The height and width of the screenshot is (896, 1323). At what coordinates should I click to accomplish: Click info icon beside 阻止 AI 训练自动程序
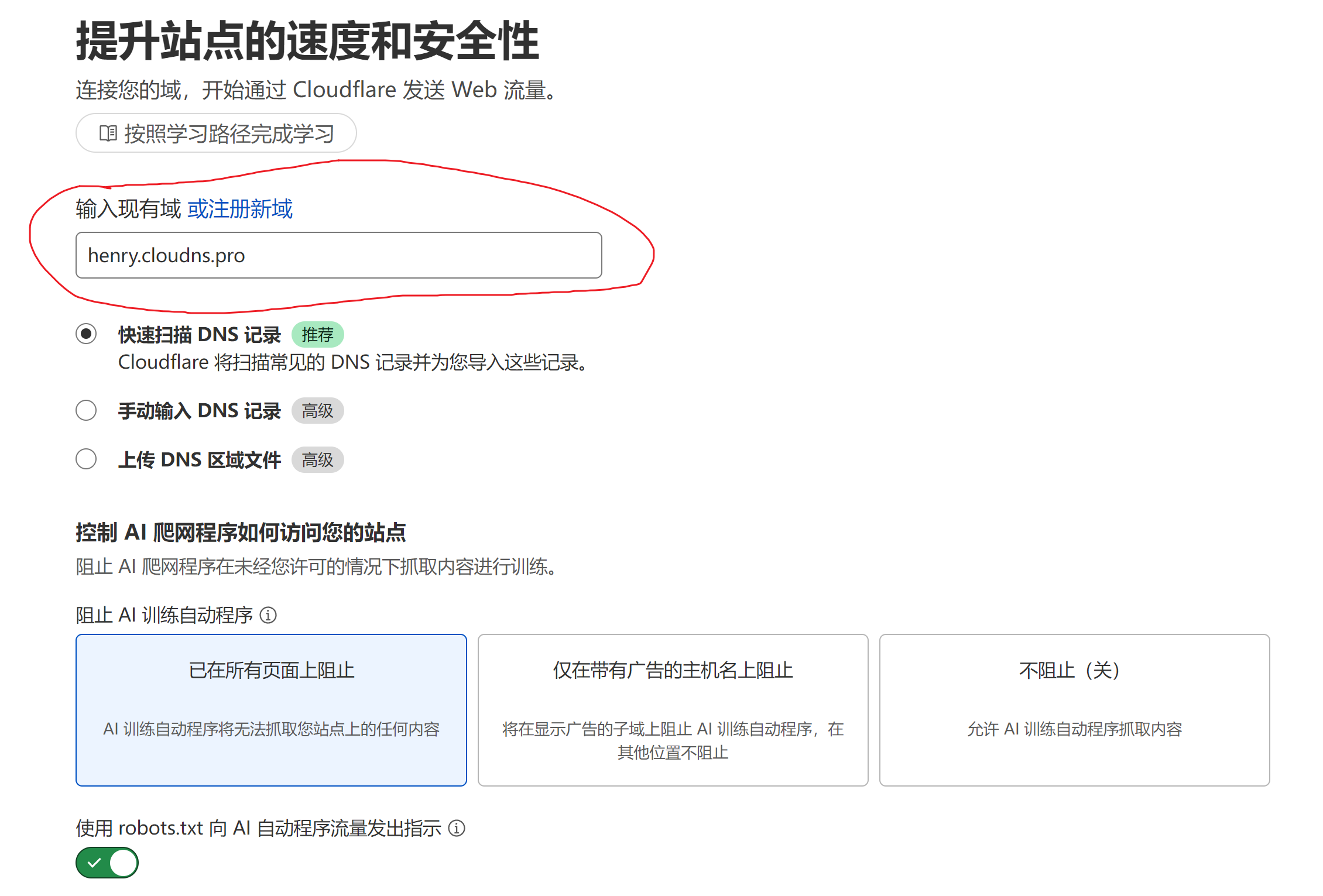point(268,615)
